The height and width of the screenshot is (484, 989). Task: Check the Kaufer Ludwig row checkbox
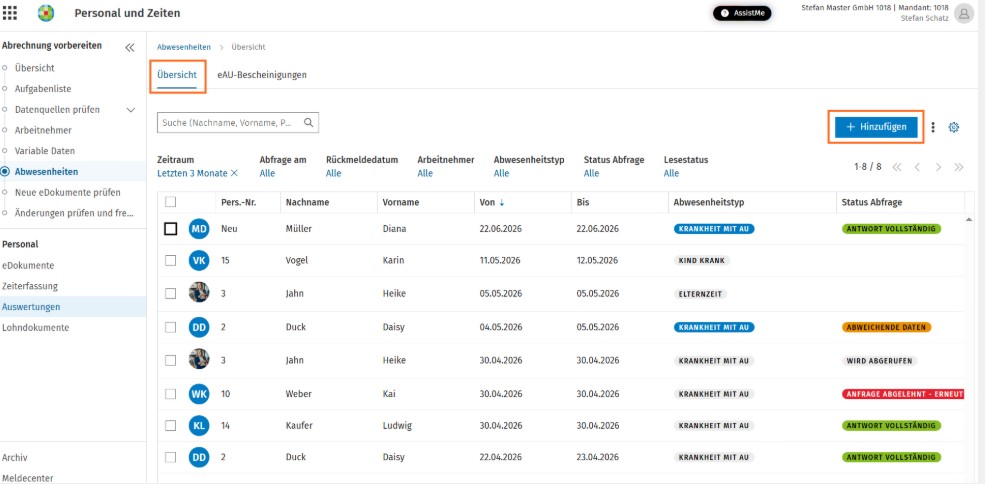pos(170,425)
